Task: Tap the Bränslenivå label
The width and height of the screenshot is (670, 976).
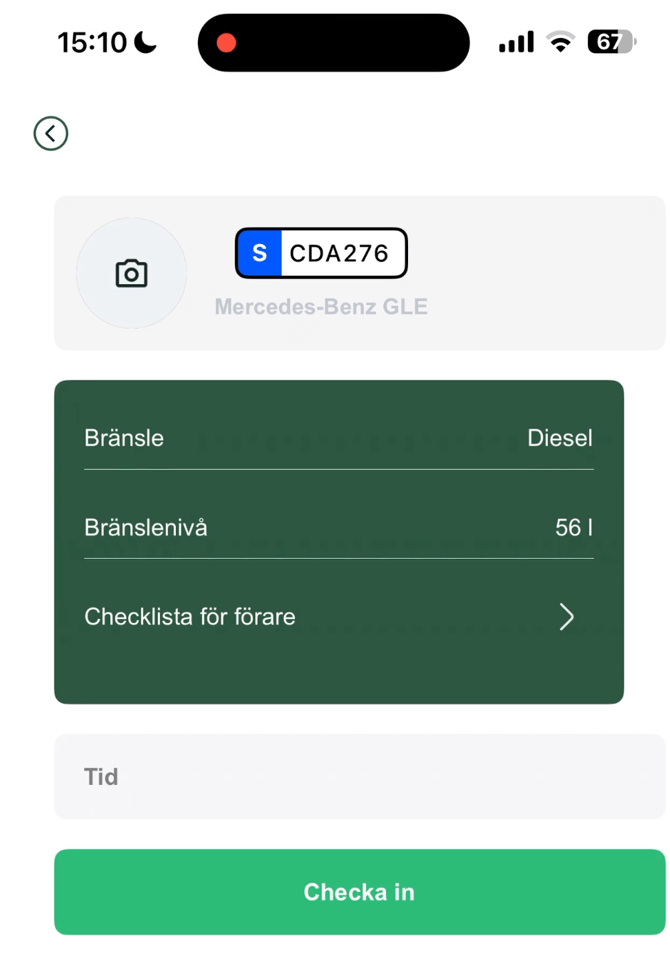Action: tap(146, 527)
